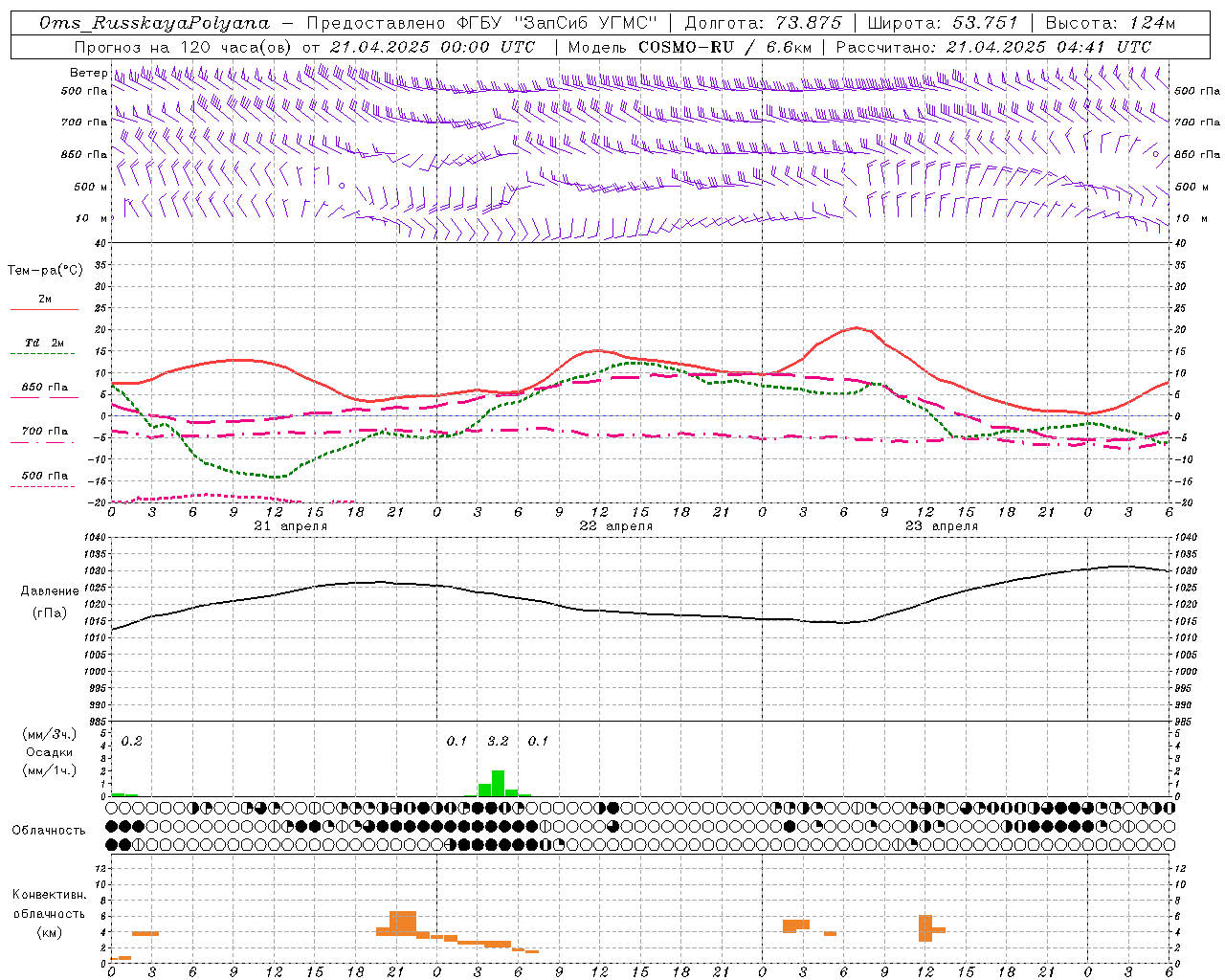Viewport: 1225px width, 980px height.
Task: Click the 500 гПа temperature legend entry
Action: 45,476
